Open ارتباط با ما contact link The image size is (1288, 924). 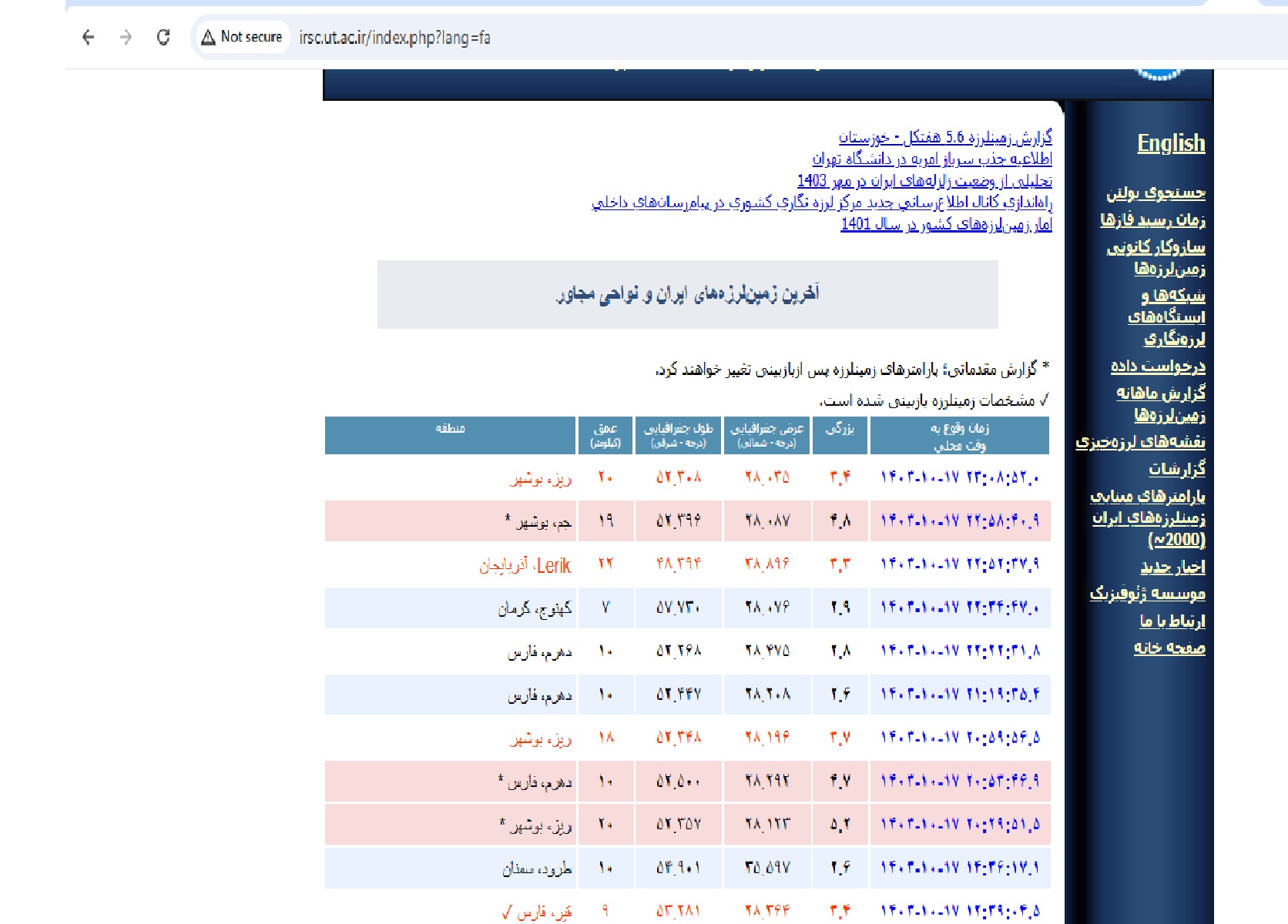point(1172,621)
